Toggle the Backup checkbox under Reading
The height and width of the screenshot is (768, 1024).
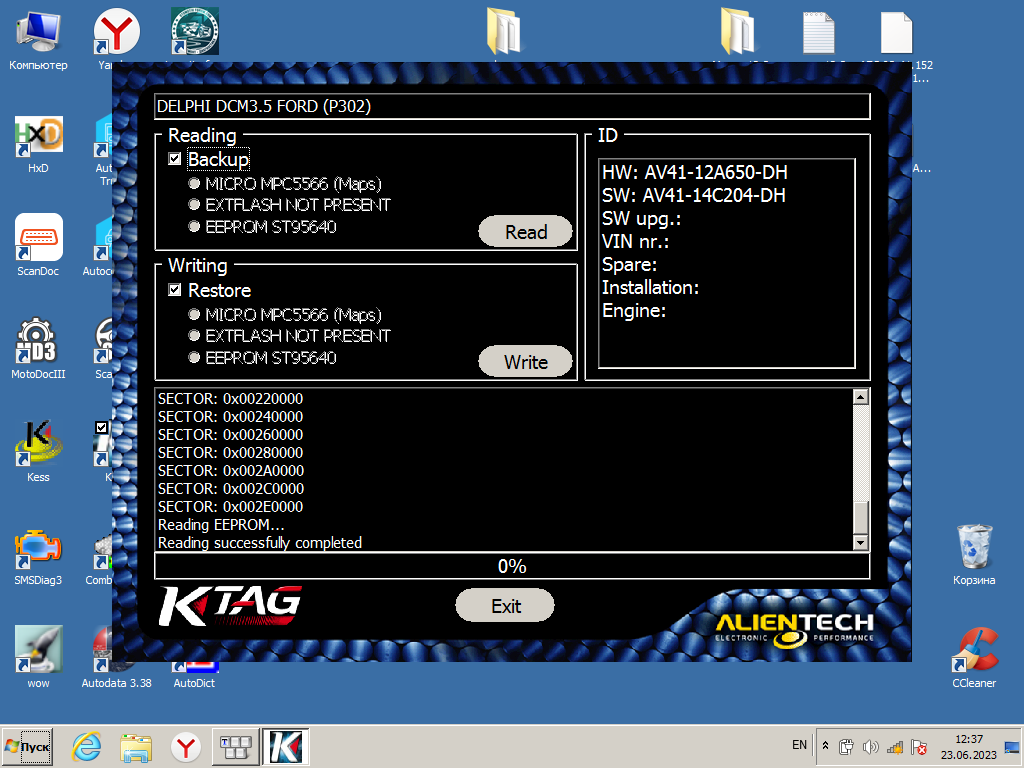tap(175, 159)
